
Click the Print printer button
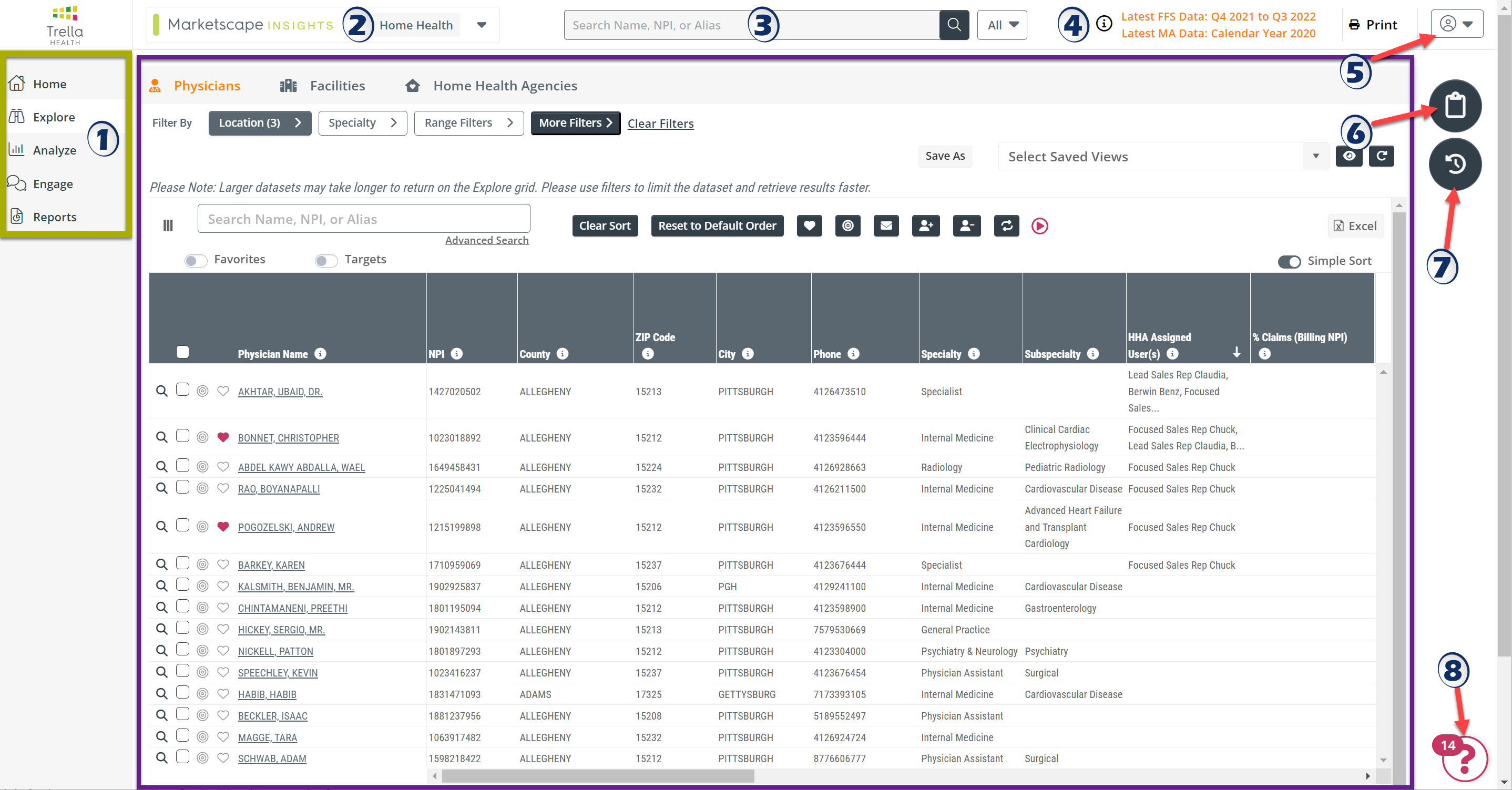coord(1373,25)
